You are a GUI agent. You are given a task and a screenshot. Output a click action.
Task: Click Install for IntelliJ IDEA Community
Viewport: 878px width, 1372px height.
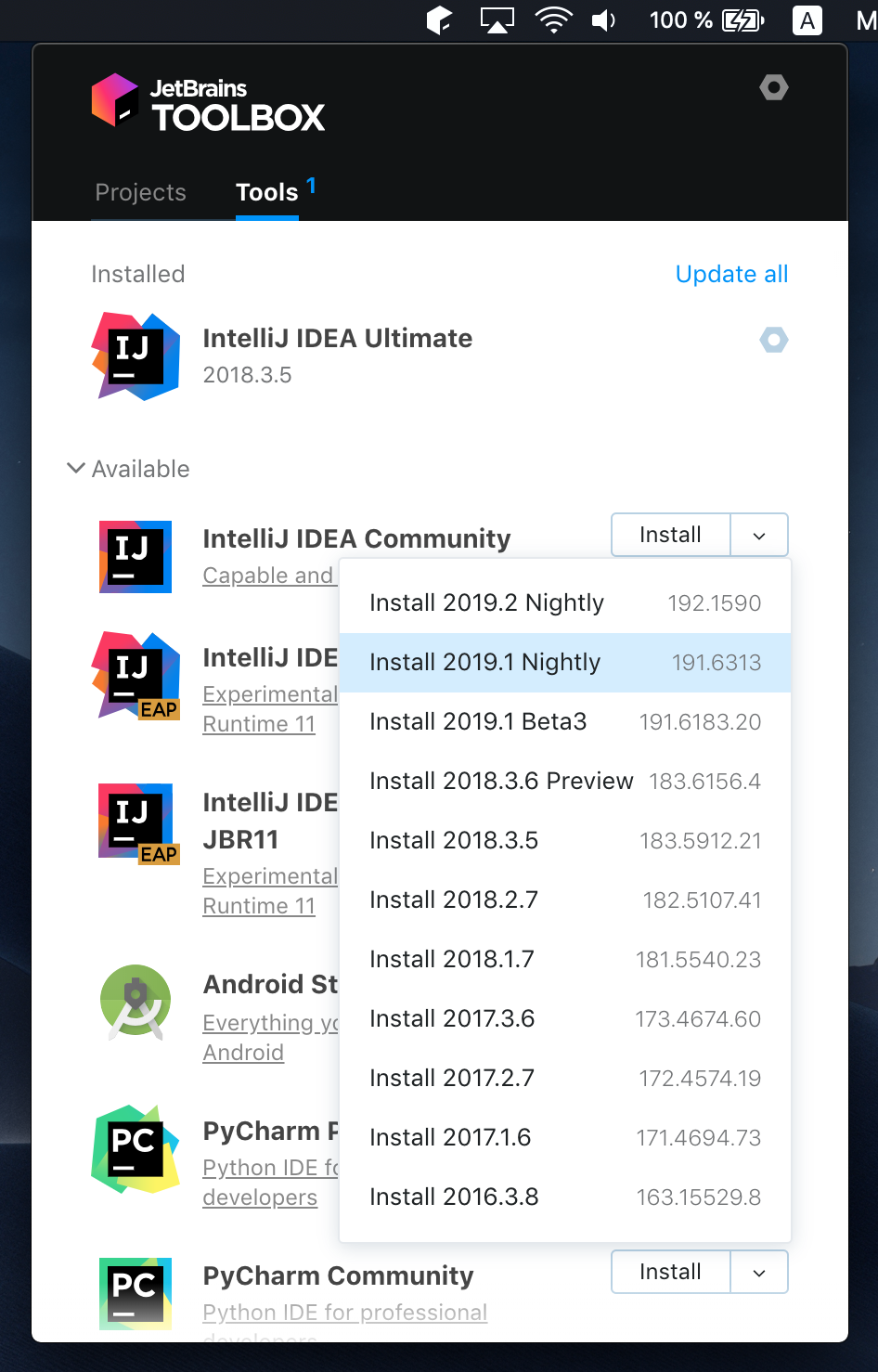click(x=671, y=536)
